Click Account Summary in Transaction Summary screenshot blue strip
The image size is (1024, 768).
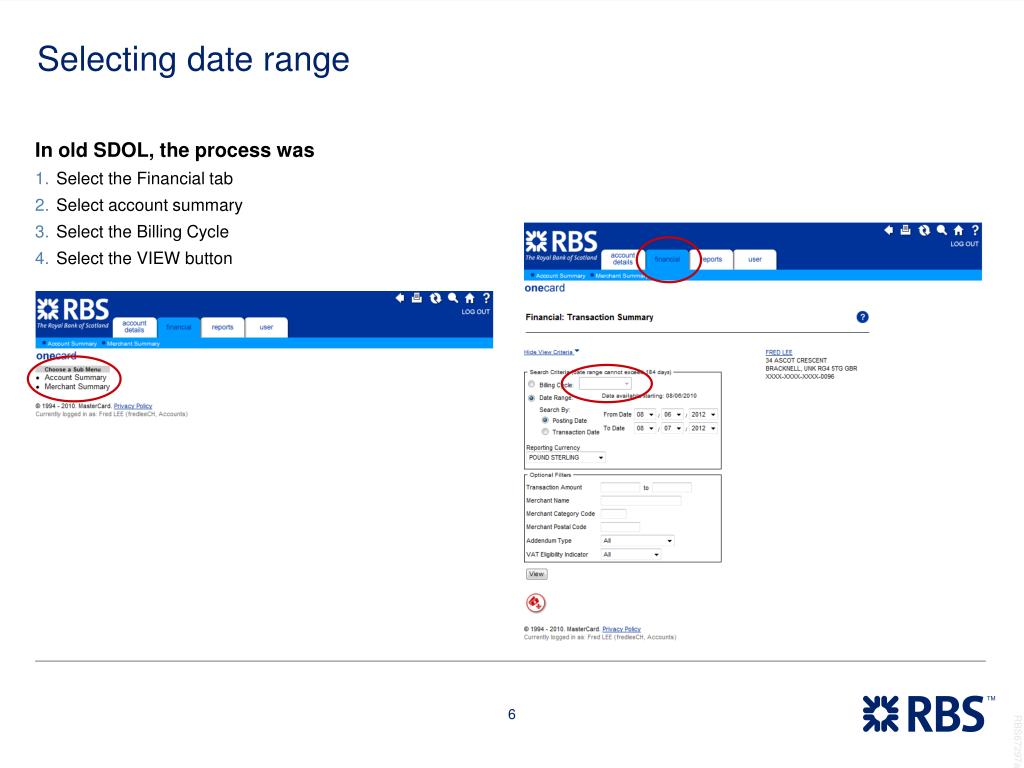pos(560,276)
